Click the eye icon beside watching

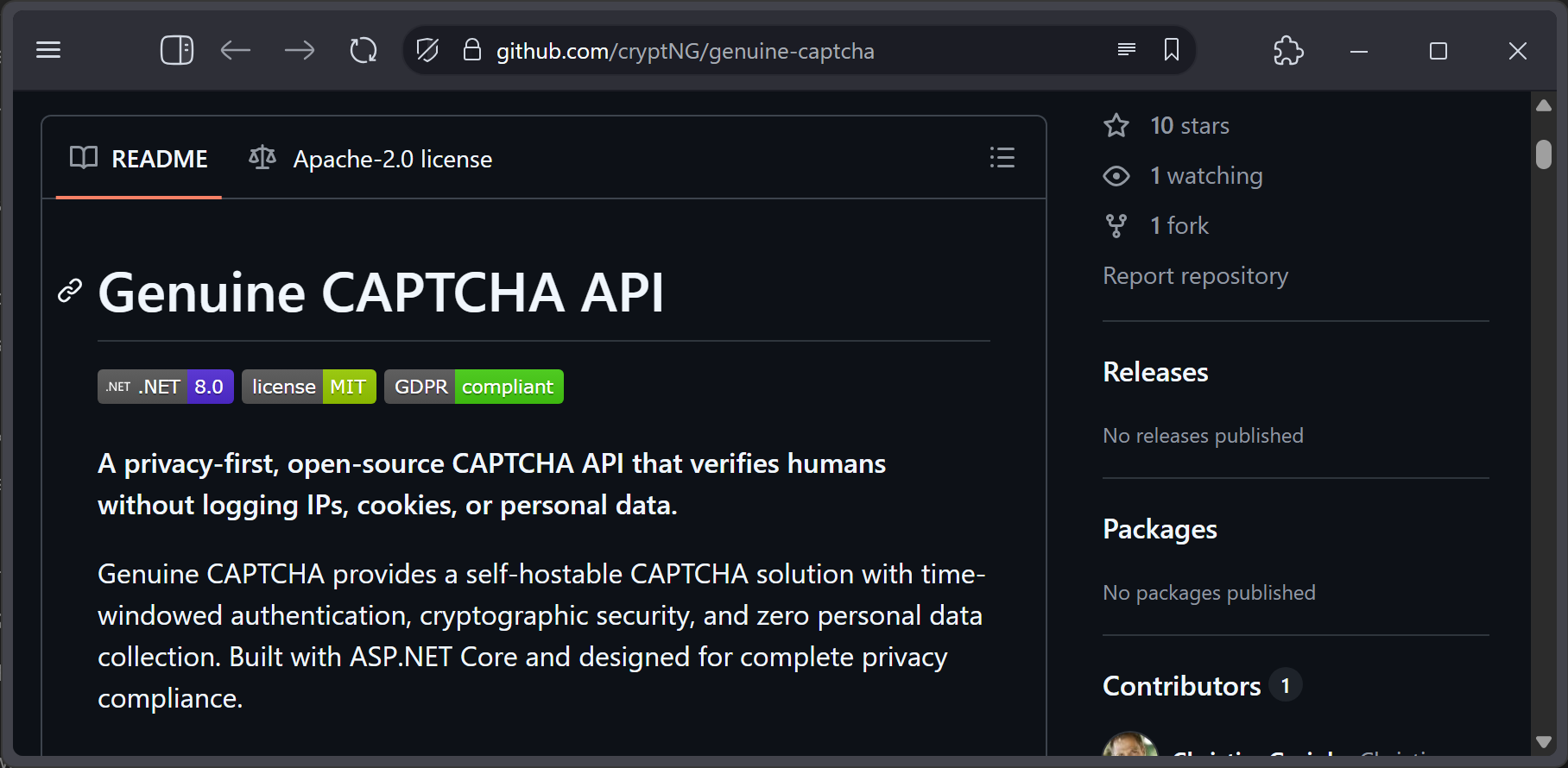coord(1116,176)
